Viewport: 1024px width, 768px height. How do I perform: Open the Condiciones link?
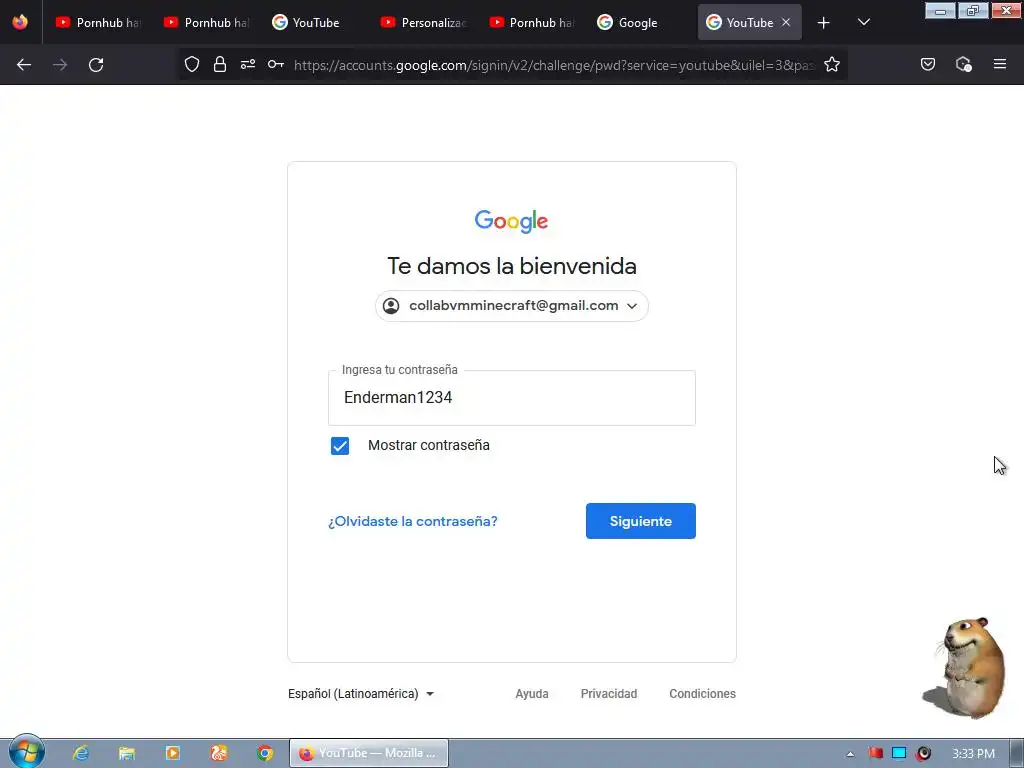pos(702,694)
